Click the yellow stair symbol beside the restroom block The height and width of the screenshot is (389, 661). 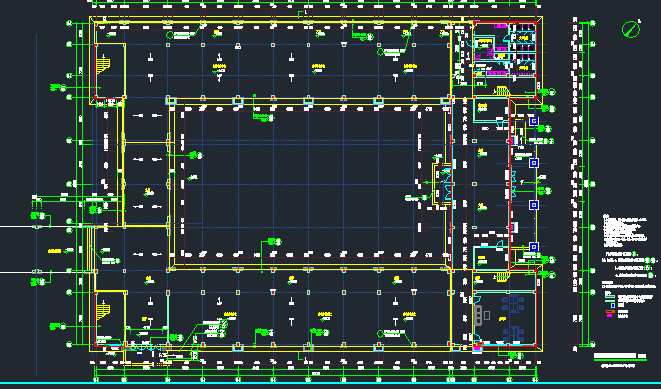click(501, 91)
